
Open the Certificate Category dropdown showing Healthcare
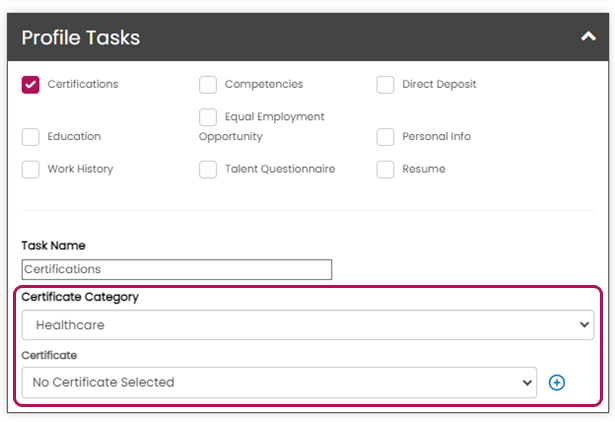pos(307,325)
